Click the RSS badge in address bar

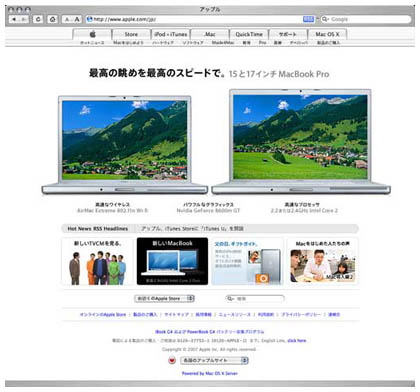(308, 19)
